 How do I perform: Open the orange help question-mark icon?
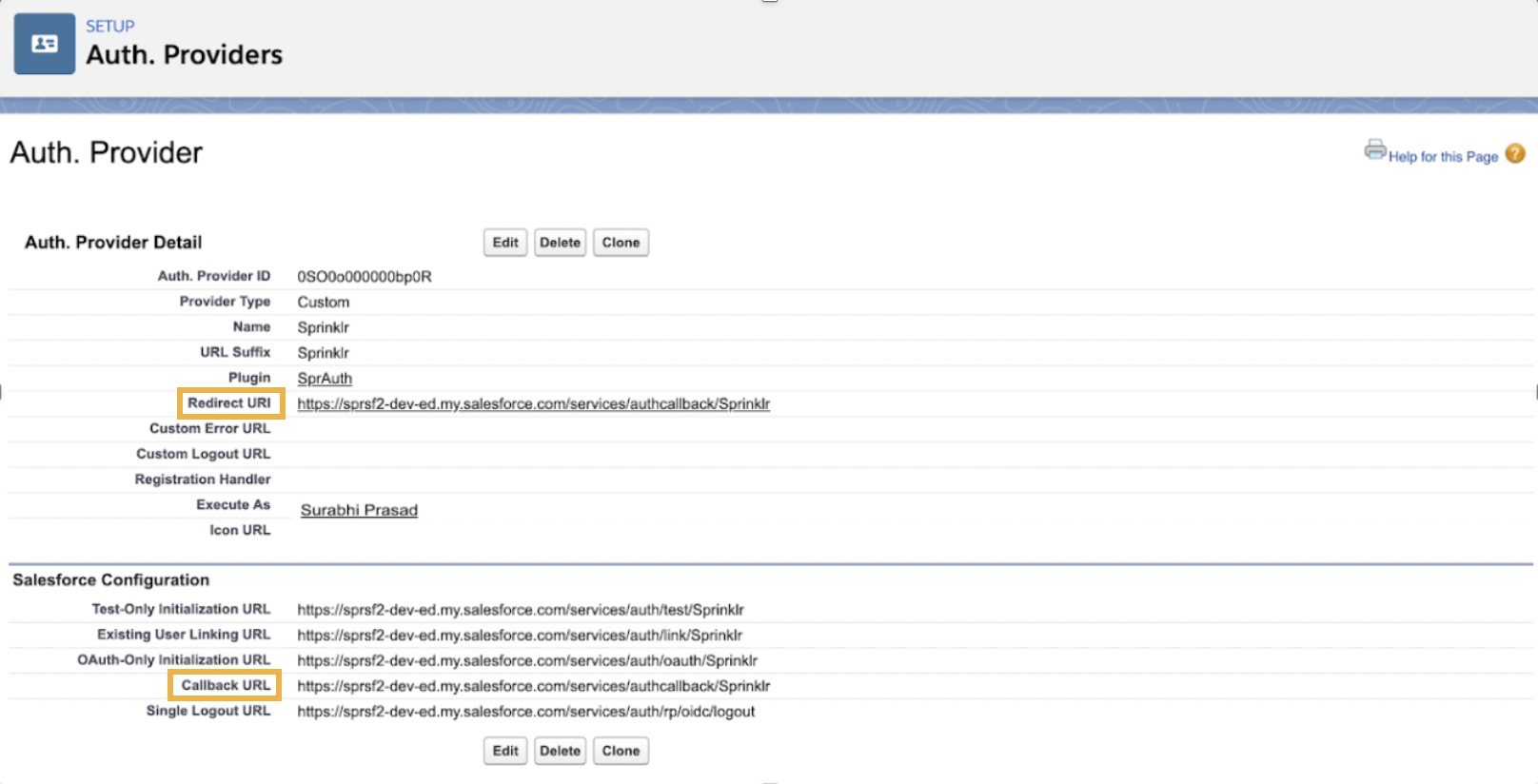click(x=1515, y=153)
